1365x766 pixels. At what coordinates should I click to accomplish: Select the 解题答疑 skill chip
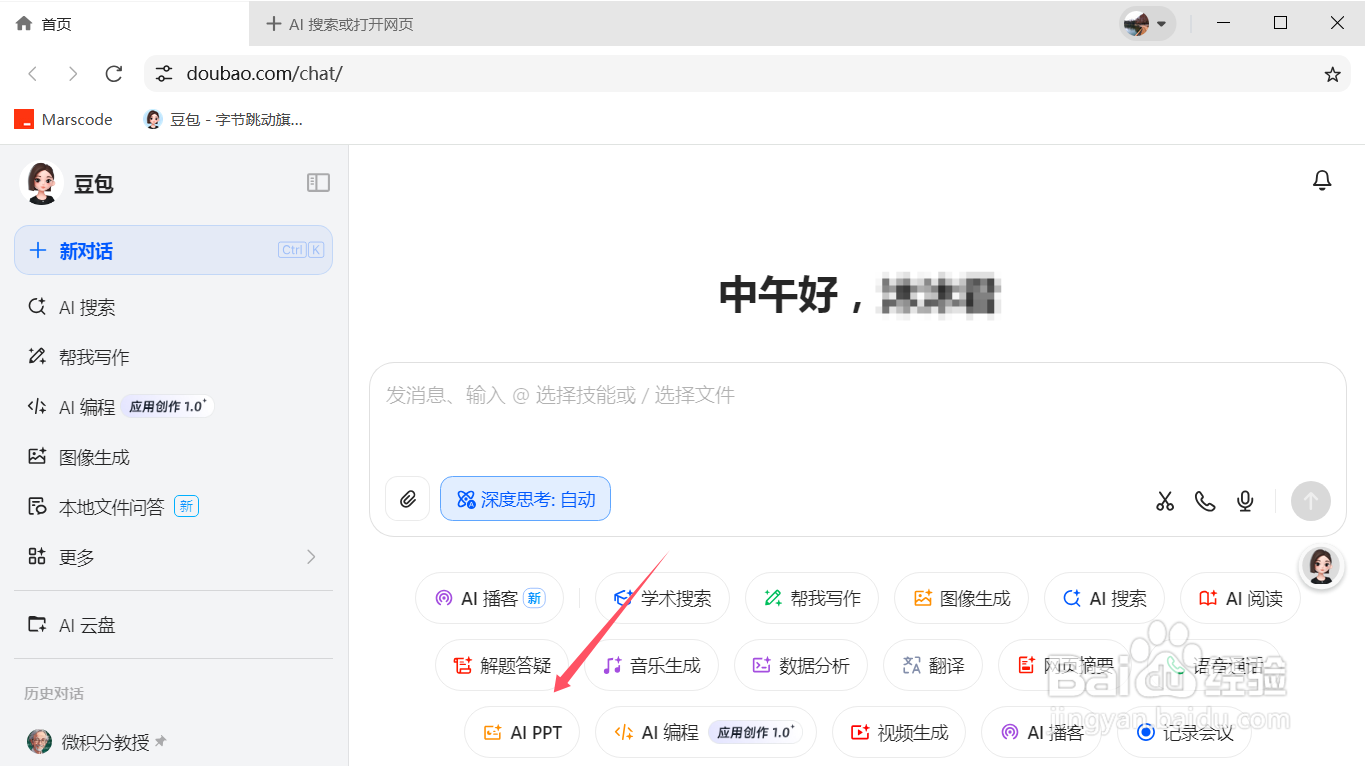click(x=502, y=665)
